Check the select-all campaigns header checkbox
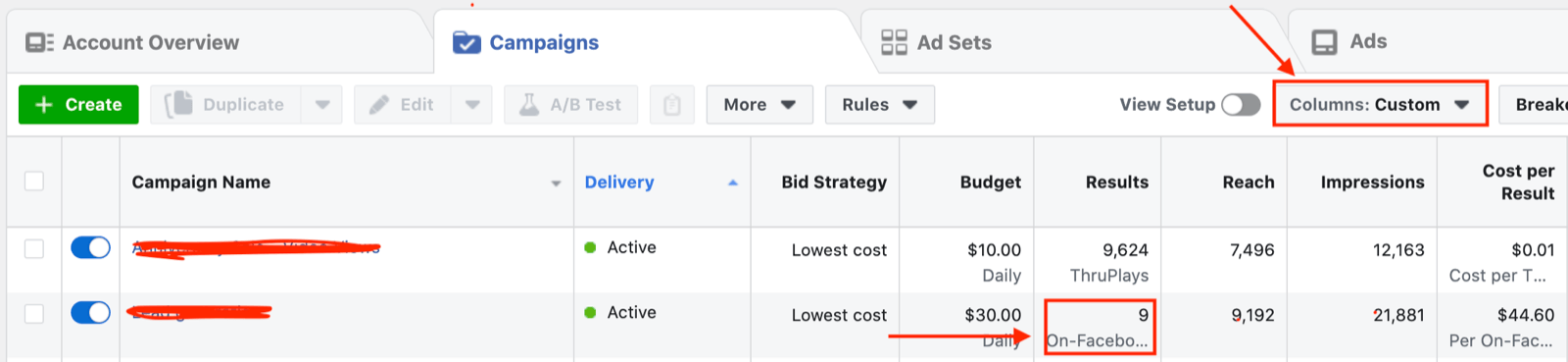 34,181
